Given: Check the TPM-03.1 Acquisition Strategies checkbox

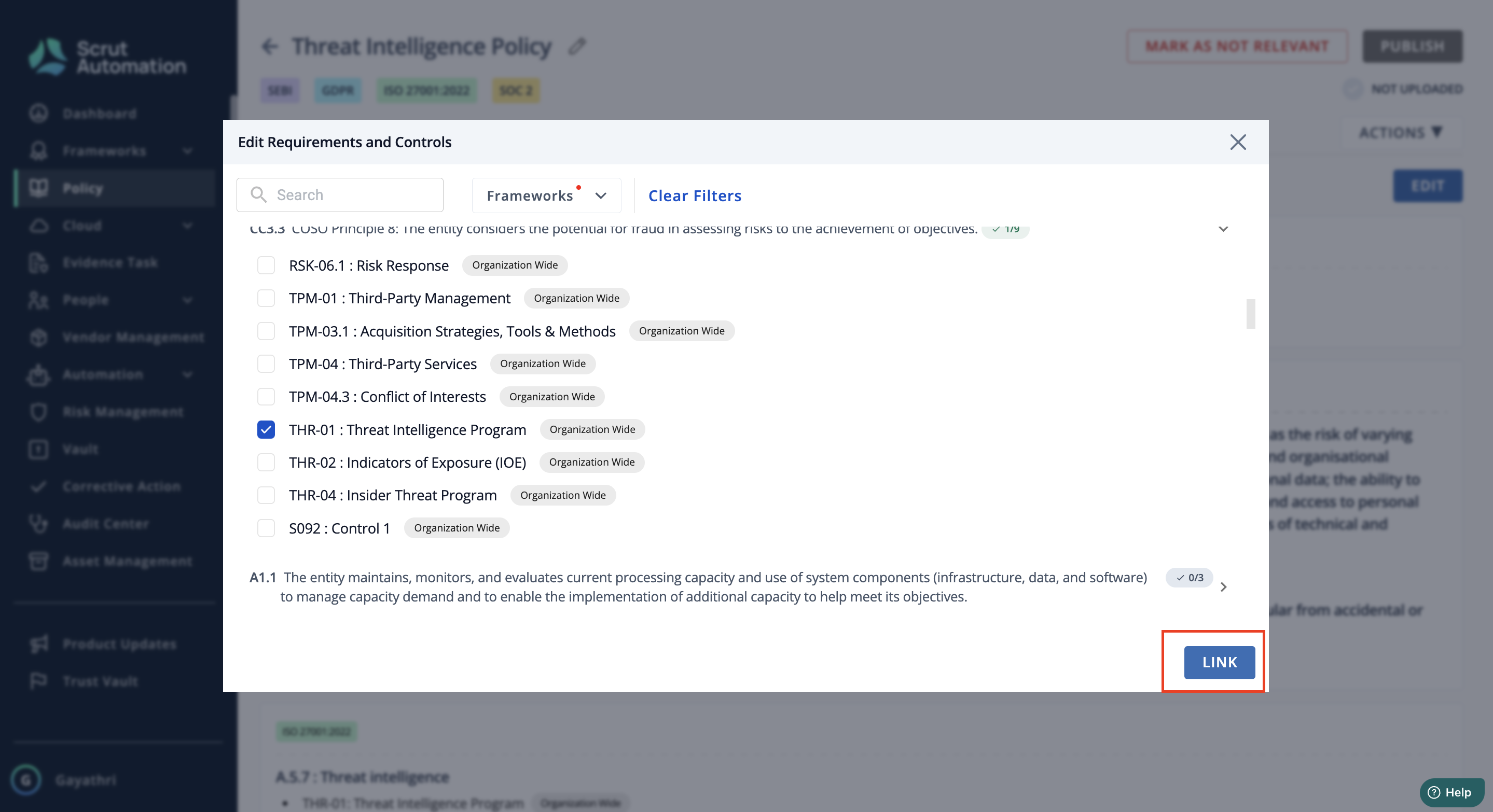Looking at the screenshot, I should [266, 331].
